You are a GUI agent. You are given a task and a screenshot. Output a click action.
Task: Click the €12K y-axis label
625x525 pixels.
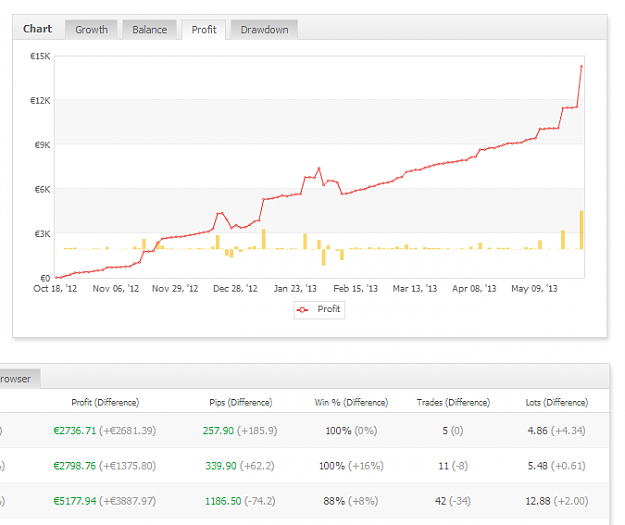coord(40,100)
